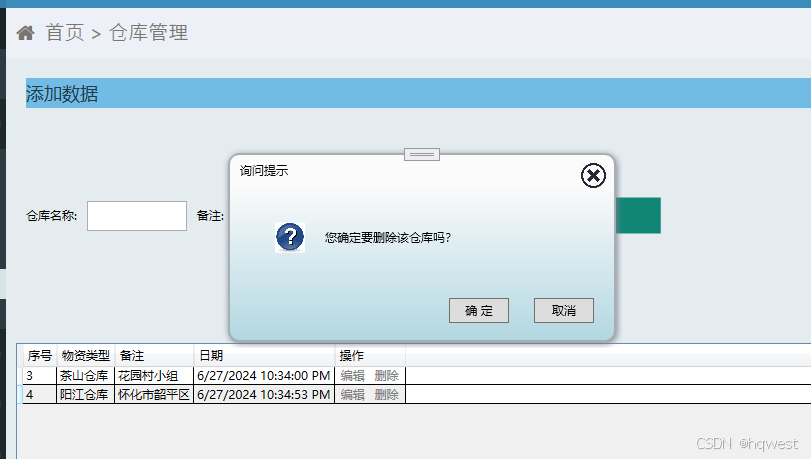Image resolution: width=811 pixels, height=459 pixels.
Task: Select the 物资类型 column header
Action: click(x=85, y=356)
